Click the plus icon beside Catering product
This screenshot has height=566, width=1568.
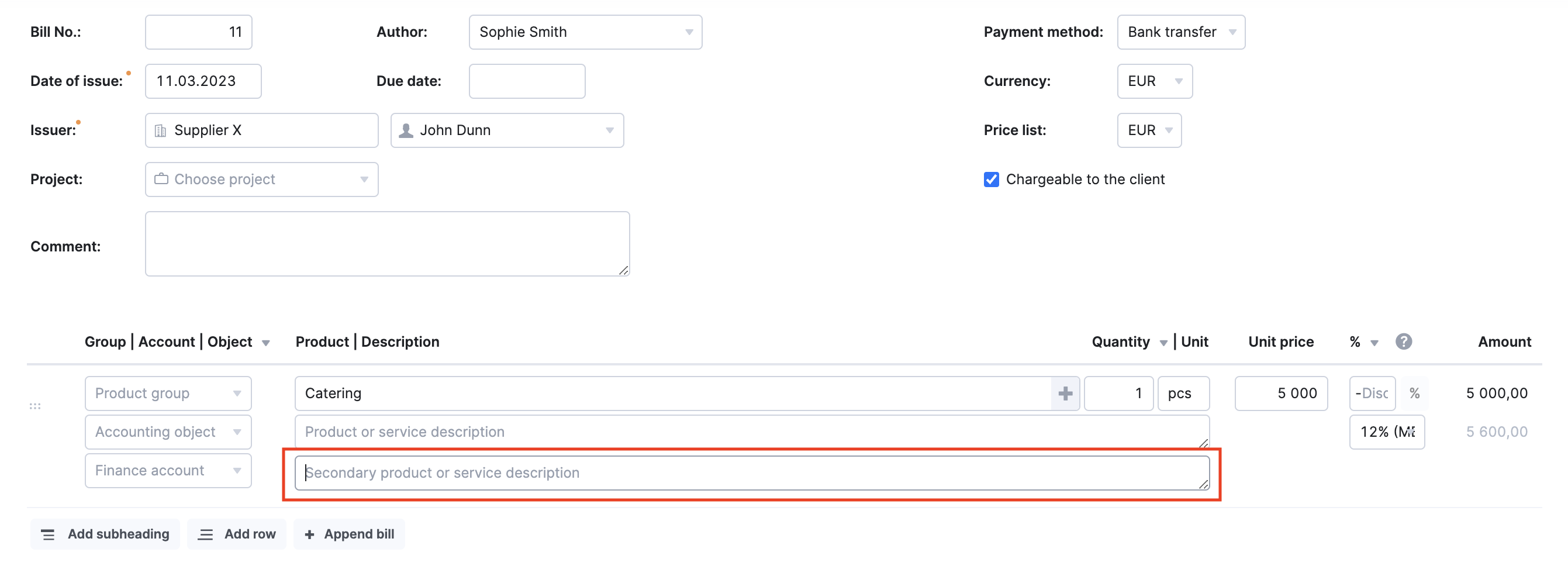(x=1065, y=394)
